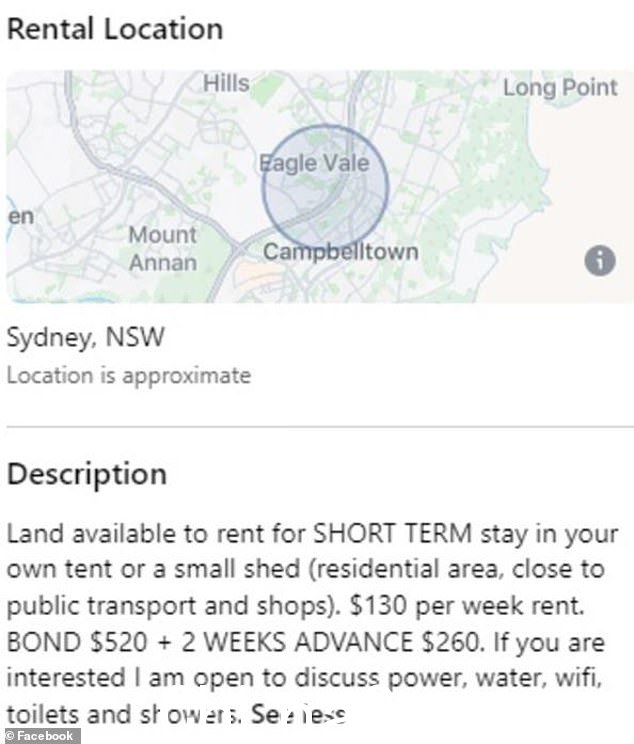Click the BOND $520 text
The height and width of the screenshot is (744, 634).
coord(77,642)
